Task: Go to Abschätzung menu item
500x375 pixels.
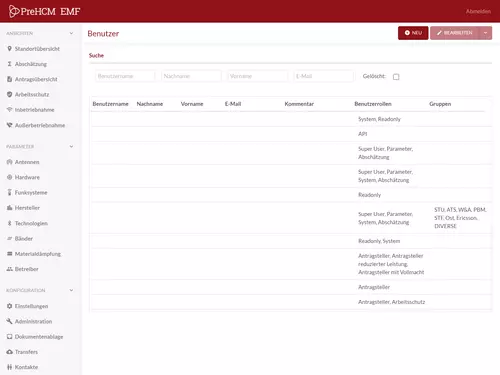Action: tap(31, 64)
